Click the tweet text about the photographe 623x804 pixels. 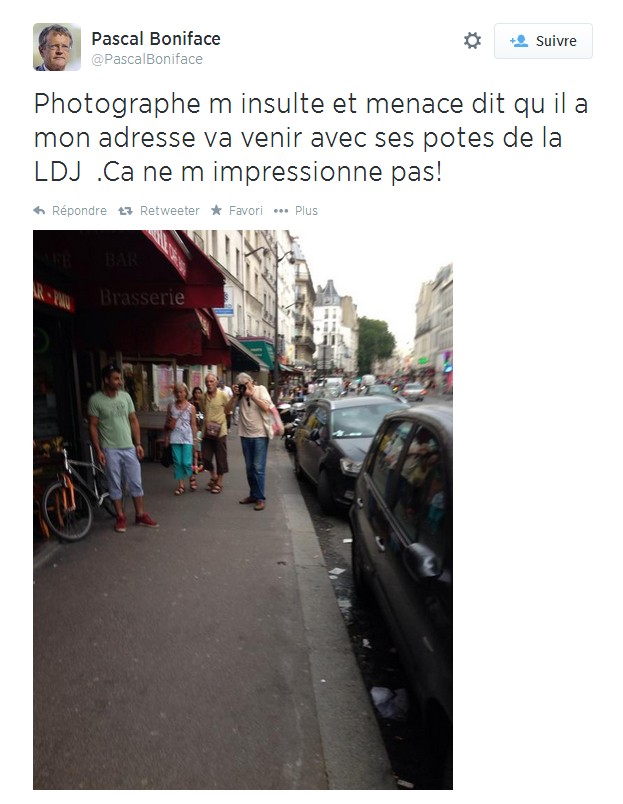(x=311, y=137)
